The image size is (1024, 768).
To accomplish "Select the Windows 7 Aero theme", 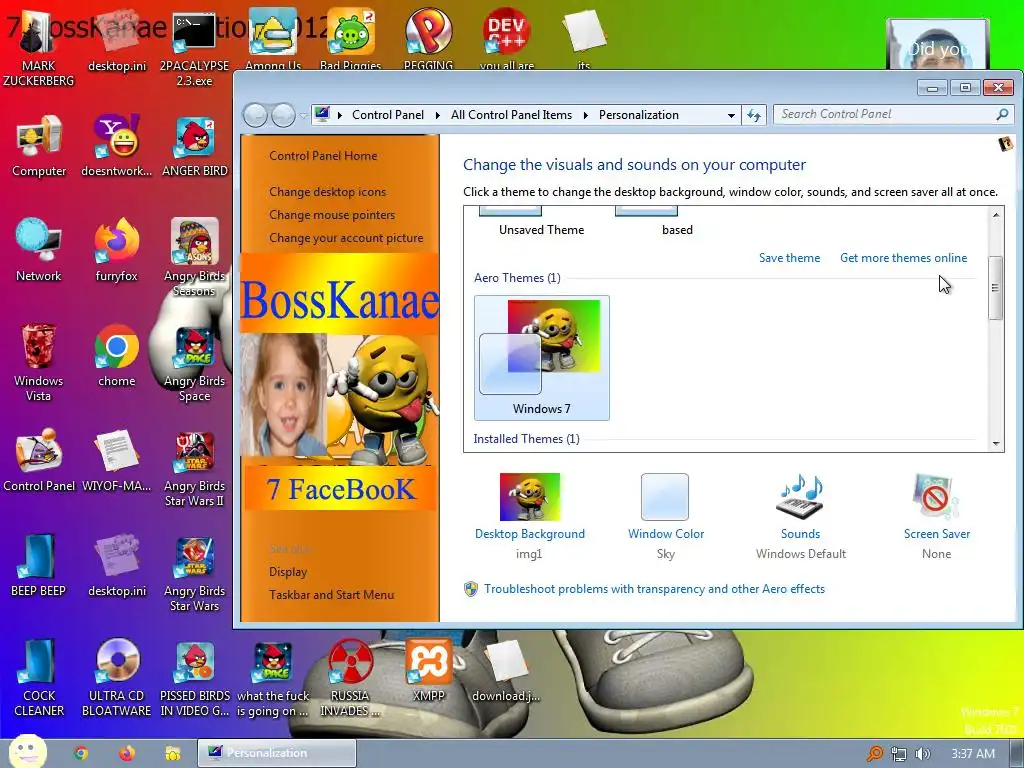I will point(542,357).
